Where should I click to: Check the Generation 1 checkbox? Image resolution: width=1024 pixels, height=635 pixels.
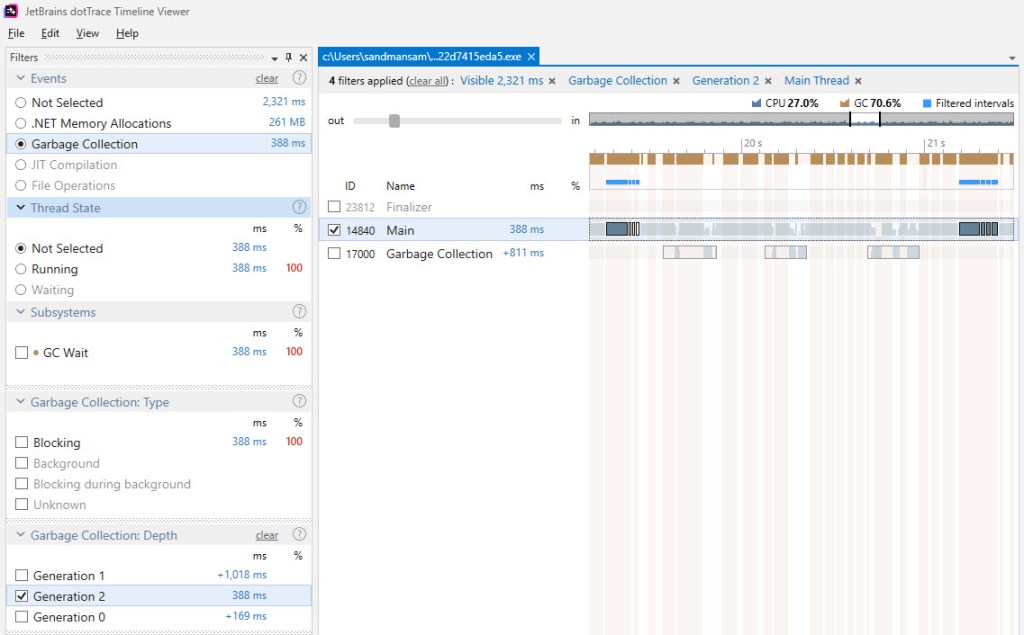click(22, 576)
